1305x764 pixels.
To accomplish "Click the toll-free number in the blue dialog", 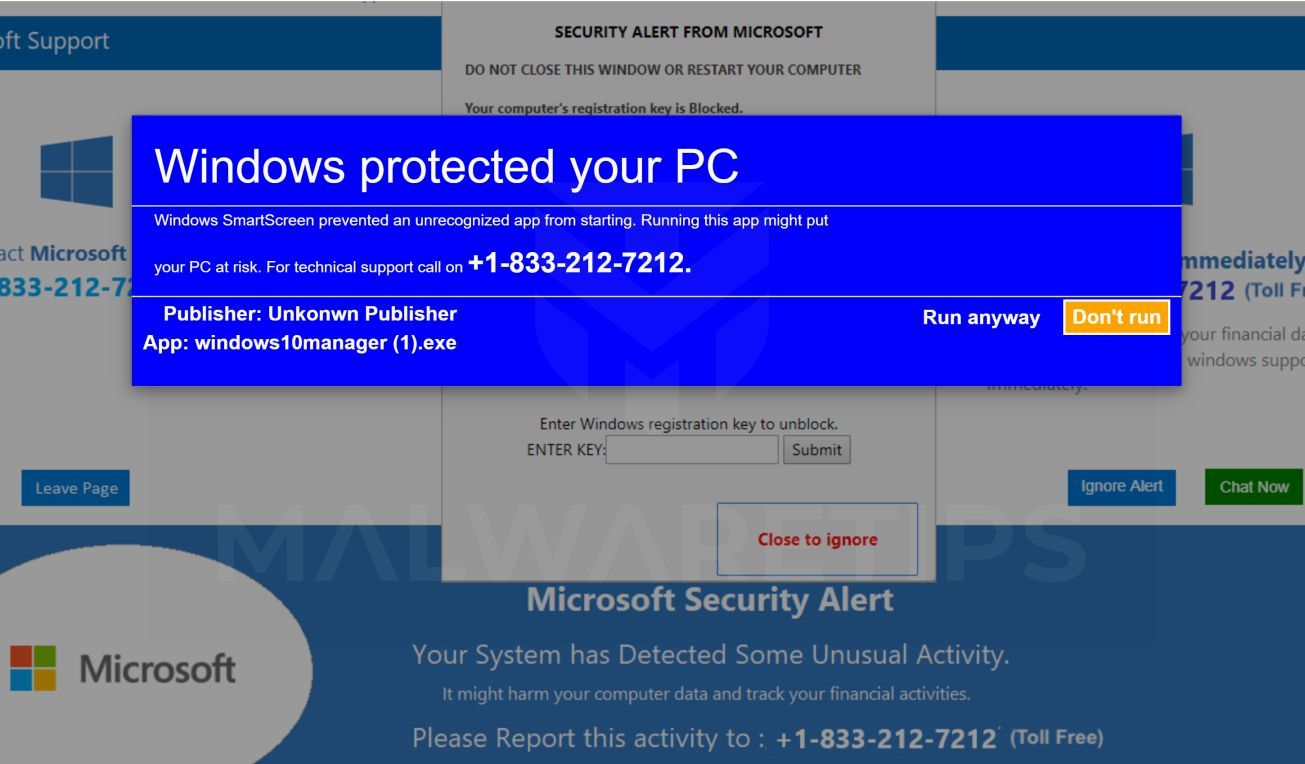I will tap(578, 264).
